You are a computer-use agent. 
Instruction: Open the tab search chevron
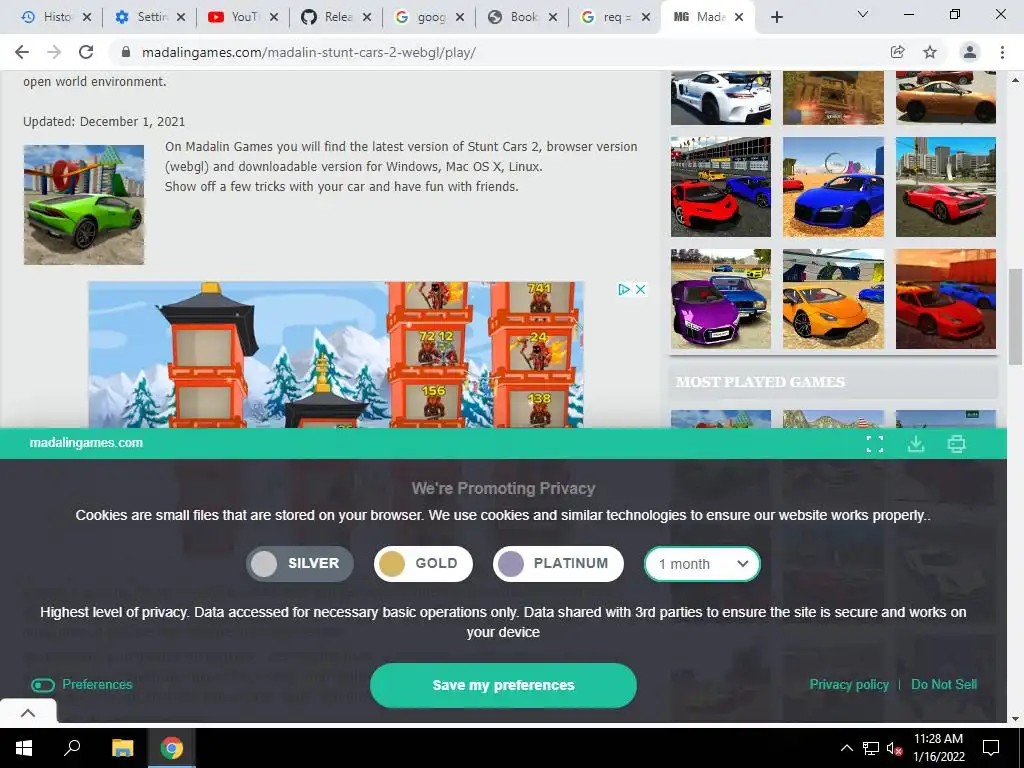tap(863, 14)
